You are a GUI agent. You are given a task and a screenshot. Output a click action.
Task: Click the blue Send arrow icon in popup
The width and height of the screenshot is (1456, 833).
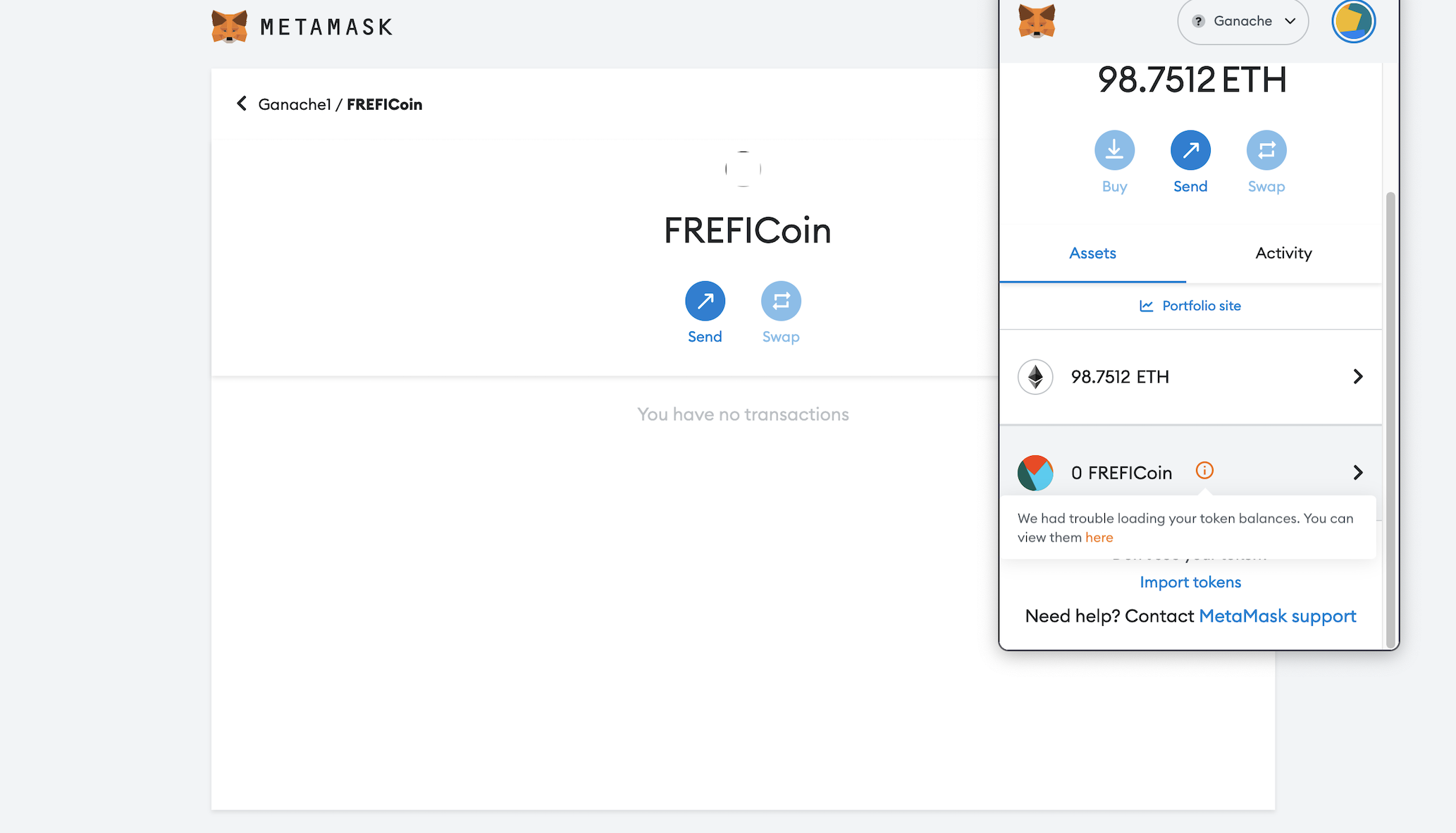click(x=1190, y=150)
